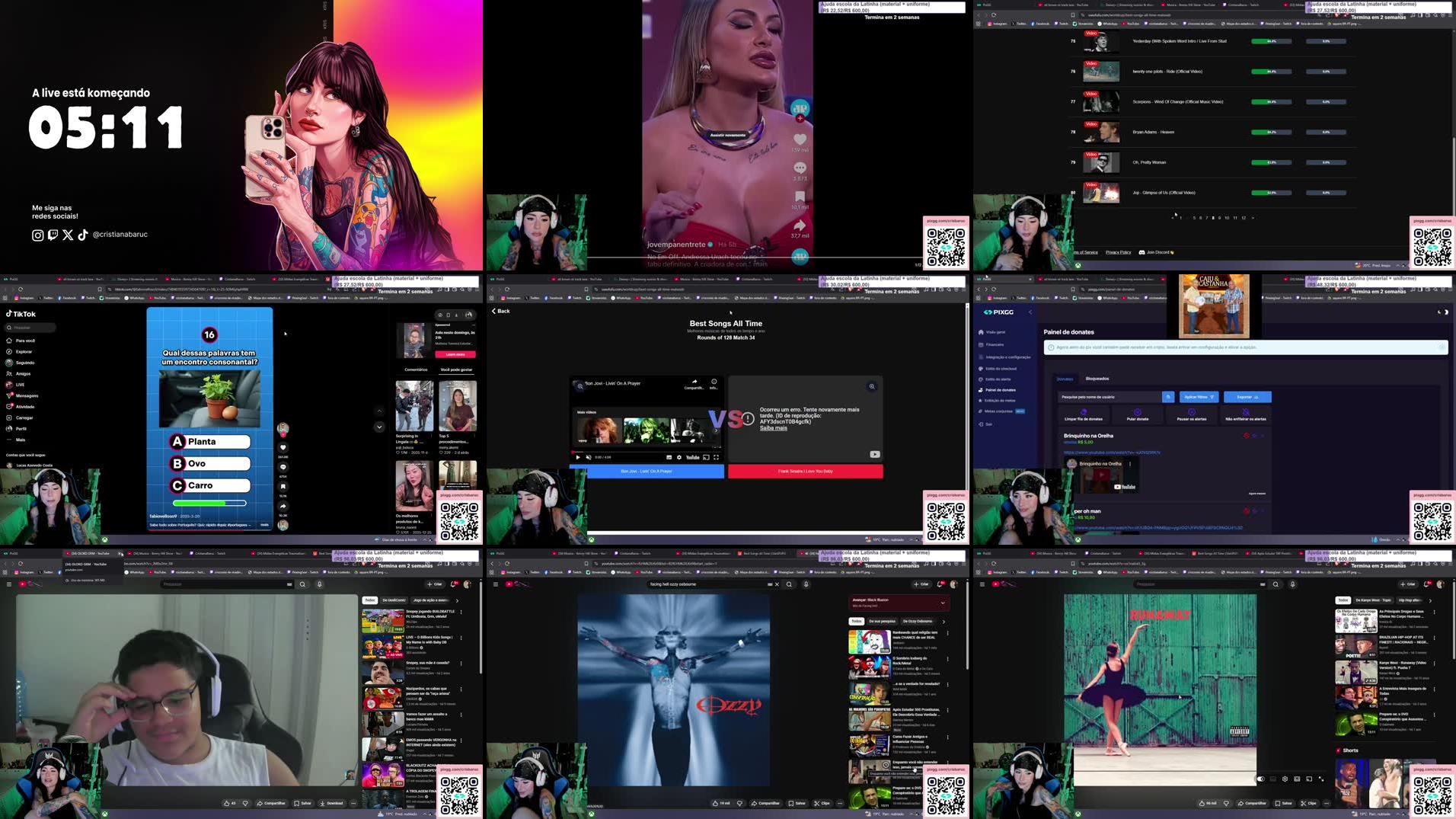This screenshot has width=1456, height=819.
Task: Open settings gear on the Bon Jovi player
Action: pyautogui.click(x=679, y=458)
